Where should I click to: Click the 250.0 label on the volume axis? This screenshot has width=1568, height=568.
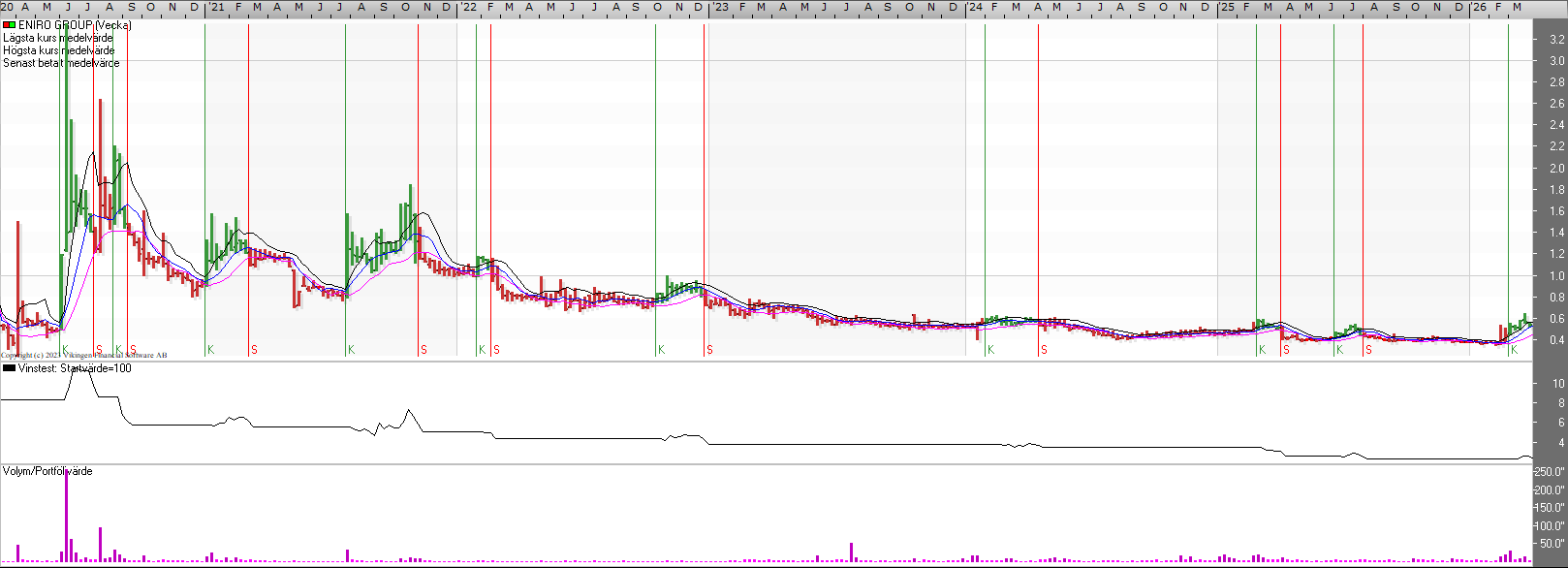pyautogui.click(x=1550, y=472)
